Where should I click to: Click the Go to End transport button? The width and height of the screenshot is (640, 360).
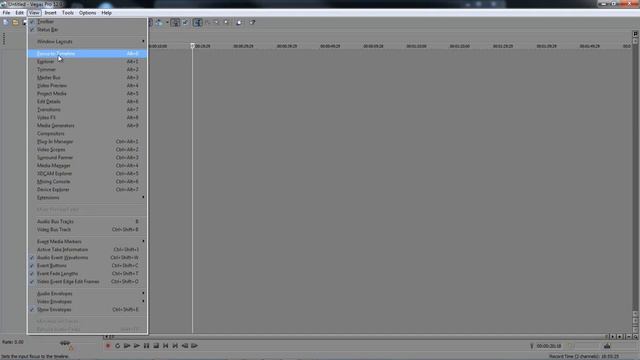pos(175,346)
